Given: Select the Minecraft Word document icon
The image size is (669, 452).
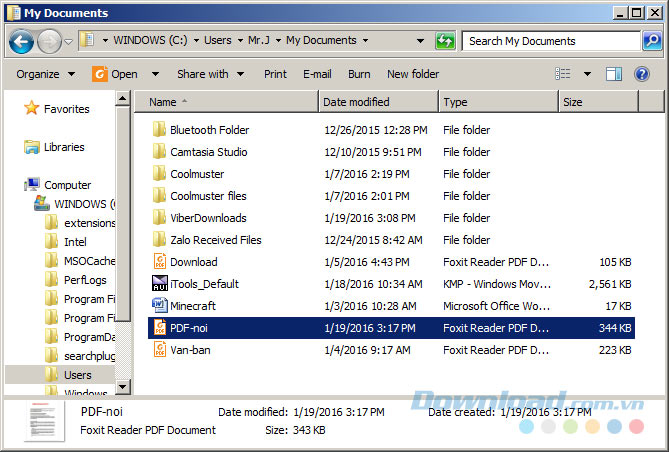Looking at the screenshot, I should coord(159,306).
